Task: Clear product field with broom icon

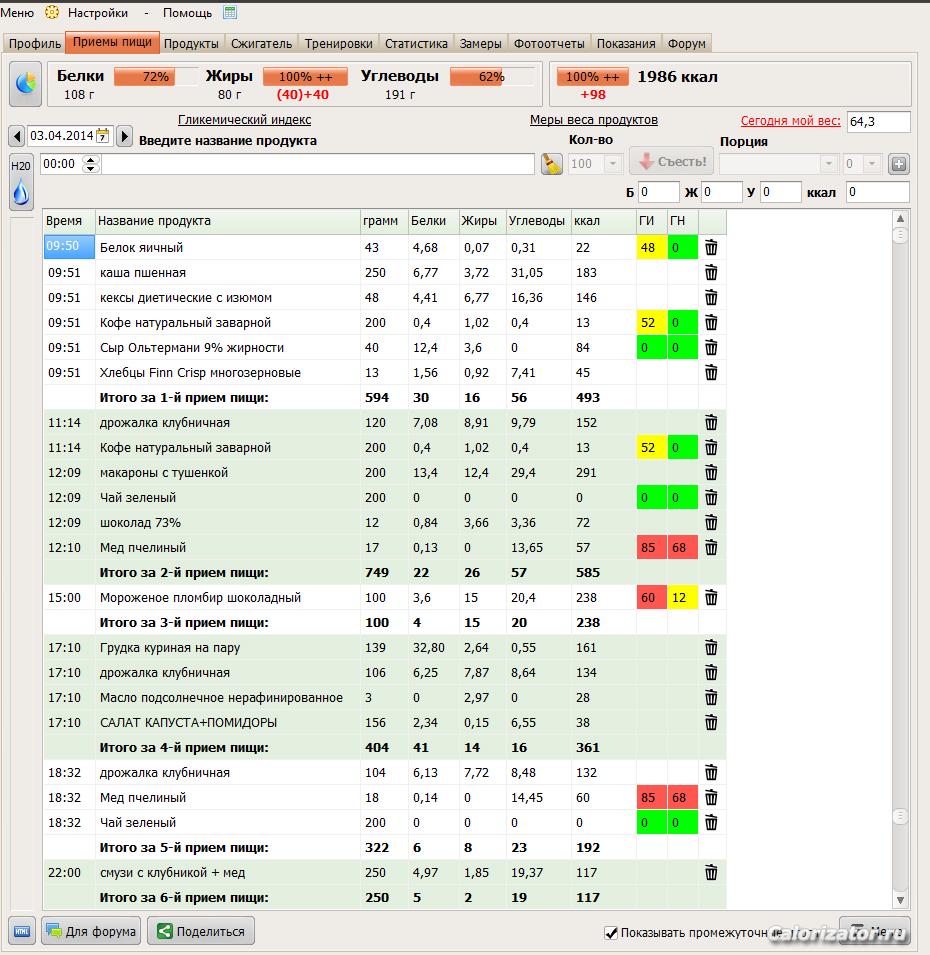Action: (552, 164)
